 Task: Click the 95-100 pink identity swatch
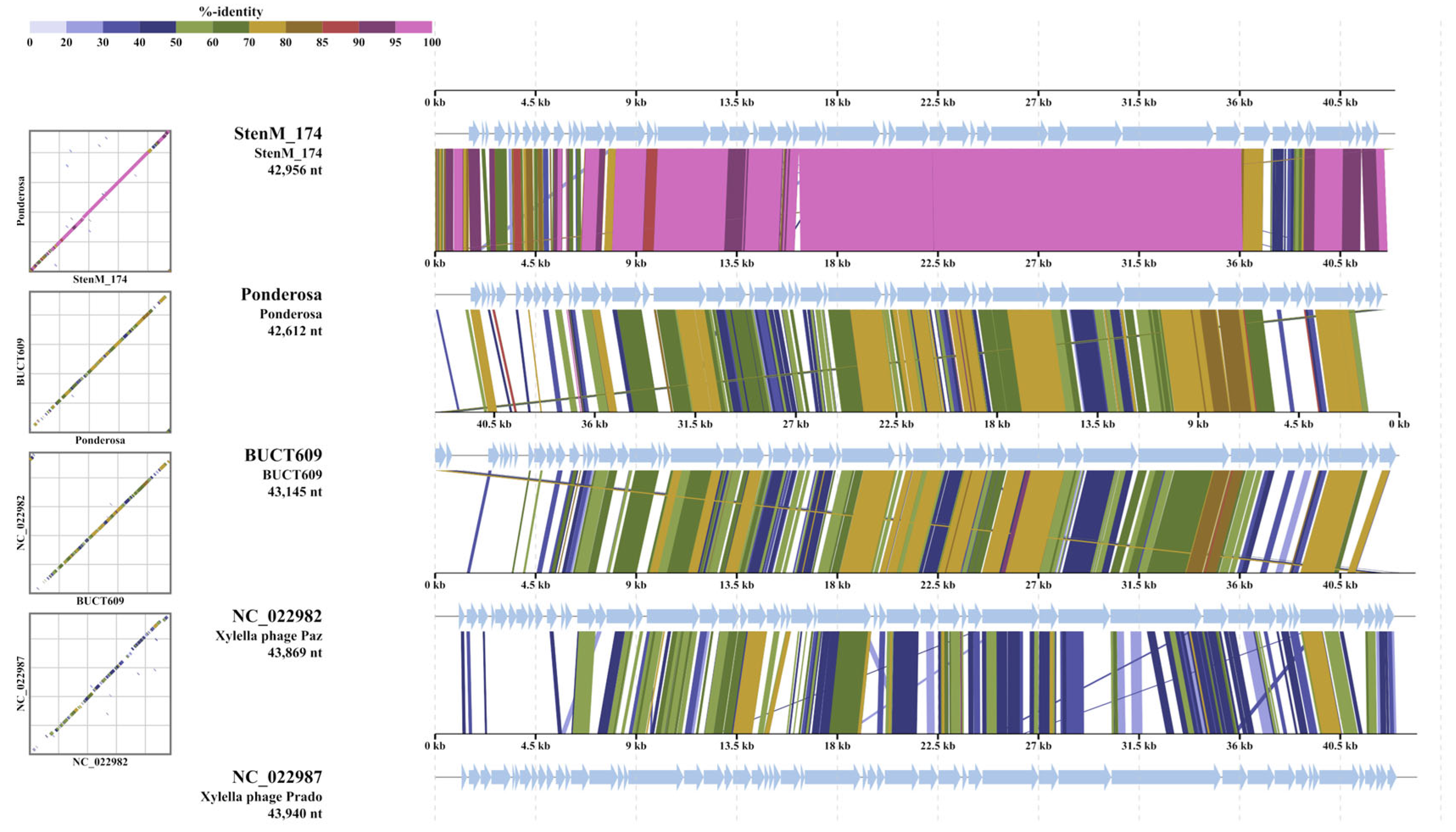point(413,27)
